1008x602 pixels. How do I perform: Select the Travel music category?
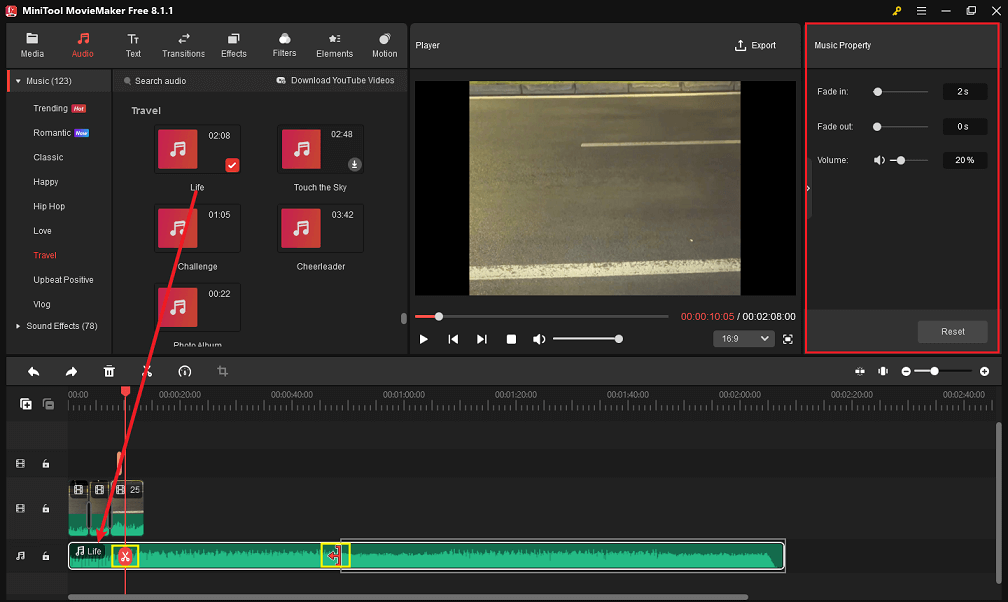point(45,255)
